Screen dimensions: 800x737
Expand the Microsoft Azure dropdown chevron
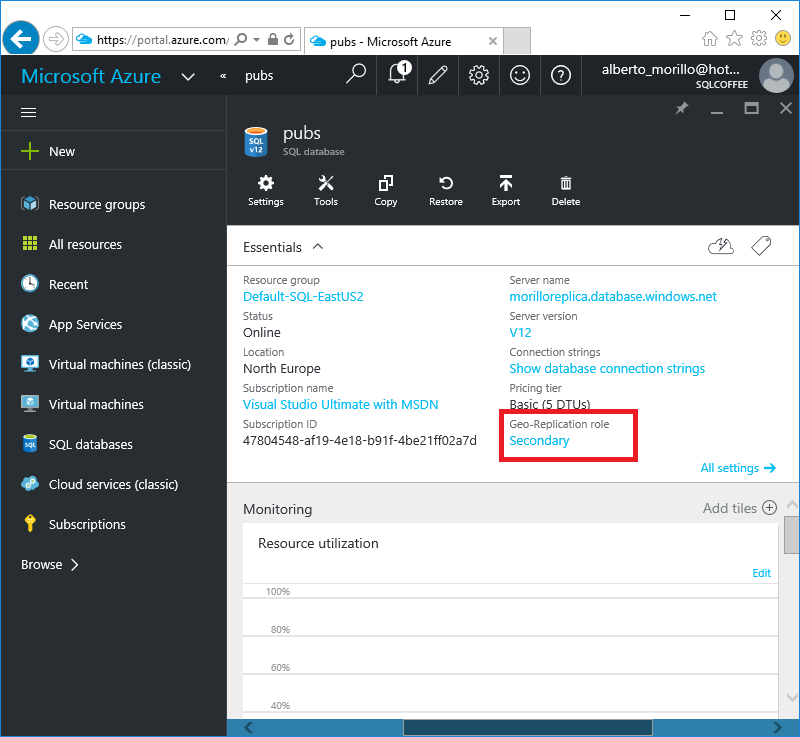[x=188, y=77]
